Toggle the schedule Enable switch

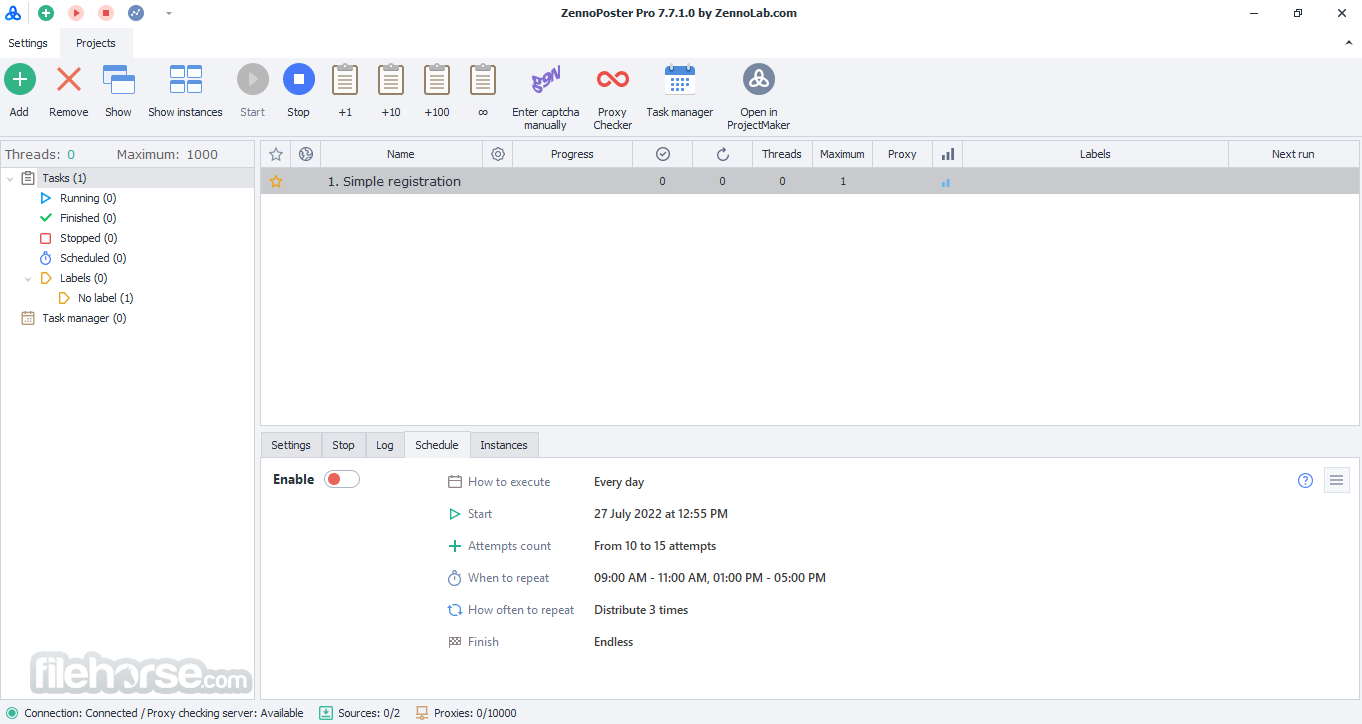[x=342, y=480]
